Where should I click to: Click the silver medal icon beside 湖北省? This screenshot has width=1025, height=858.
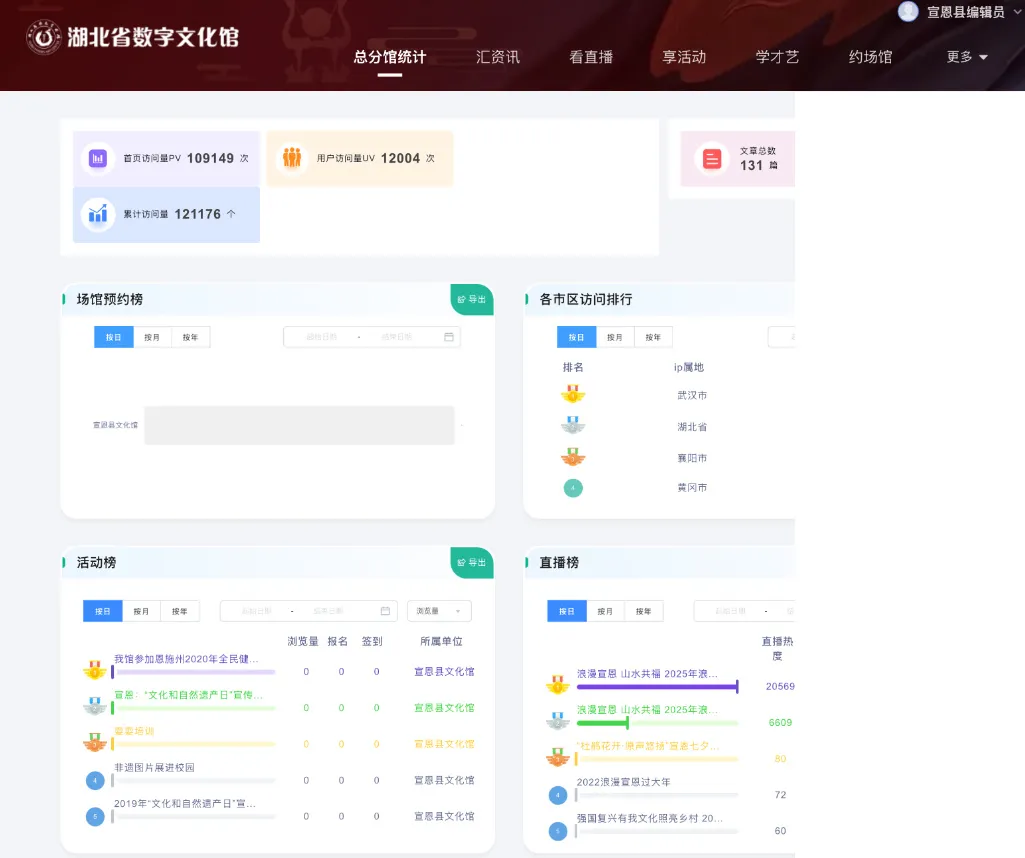[573, 424]
